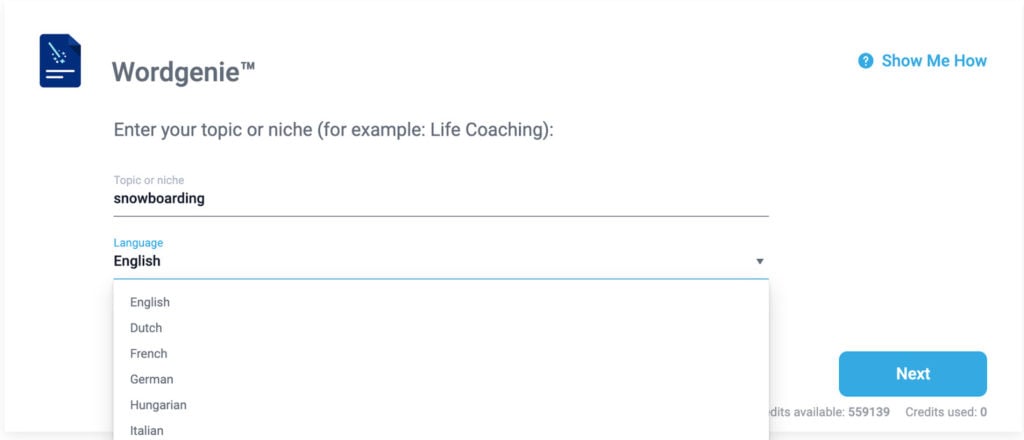Select Italian in the language list
The width and height of the screenshot is (1024, 440).
[x=147, y=430]
